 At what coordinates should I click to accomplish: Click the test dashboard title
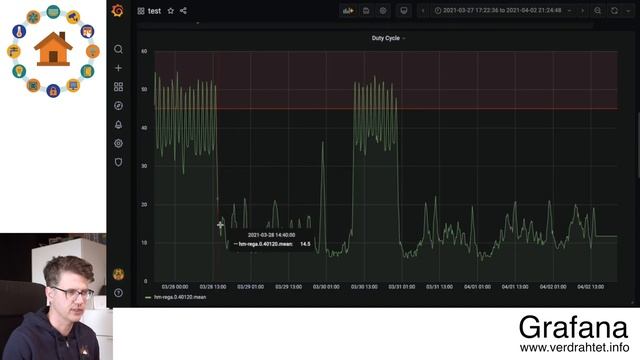[154, 11]
